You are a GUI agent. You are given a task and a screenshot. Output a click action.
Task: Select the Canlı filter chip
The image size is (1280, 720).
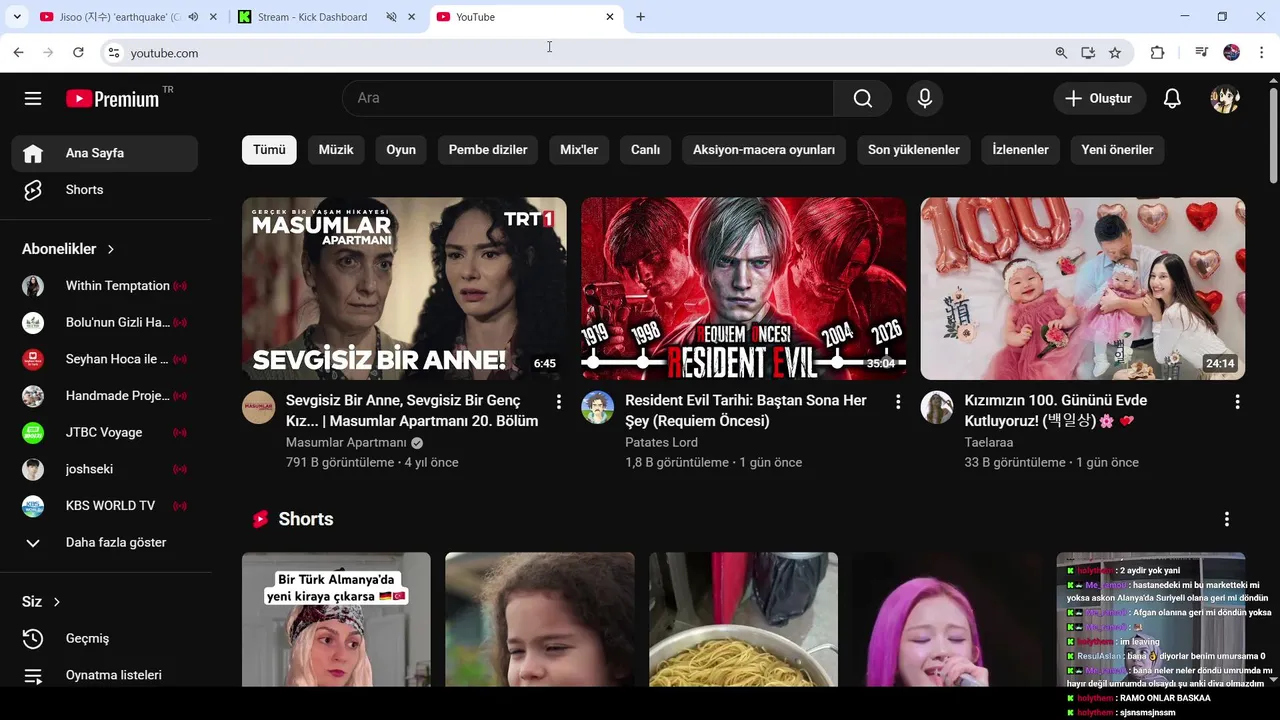(645, 150)
